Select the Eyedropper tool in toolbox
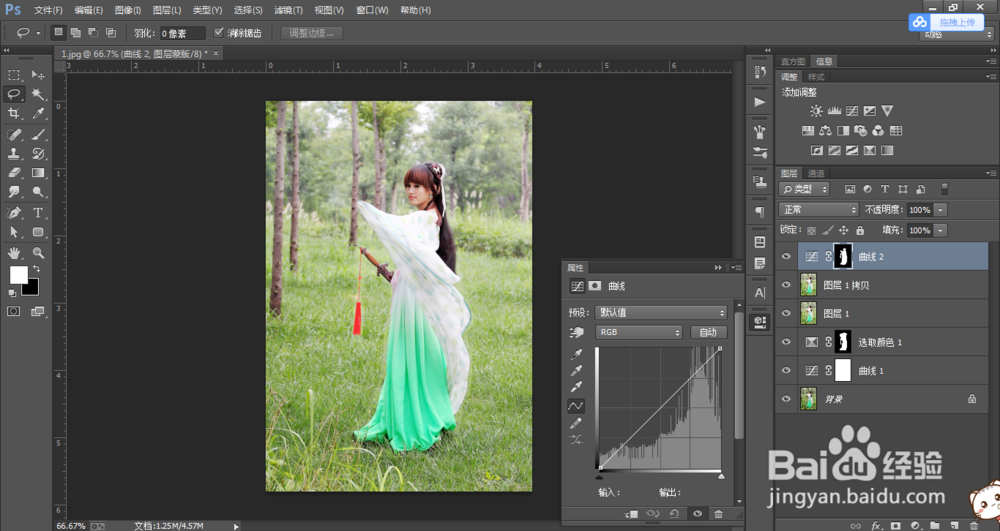This screenshot has height=531, width=1000. coord(38,113)
